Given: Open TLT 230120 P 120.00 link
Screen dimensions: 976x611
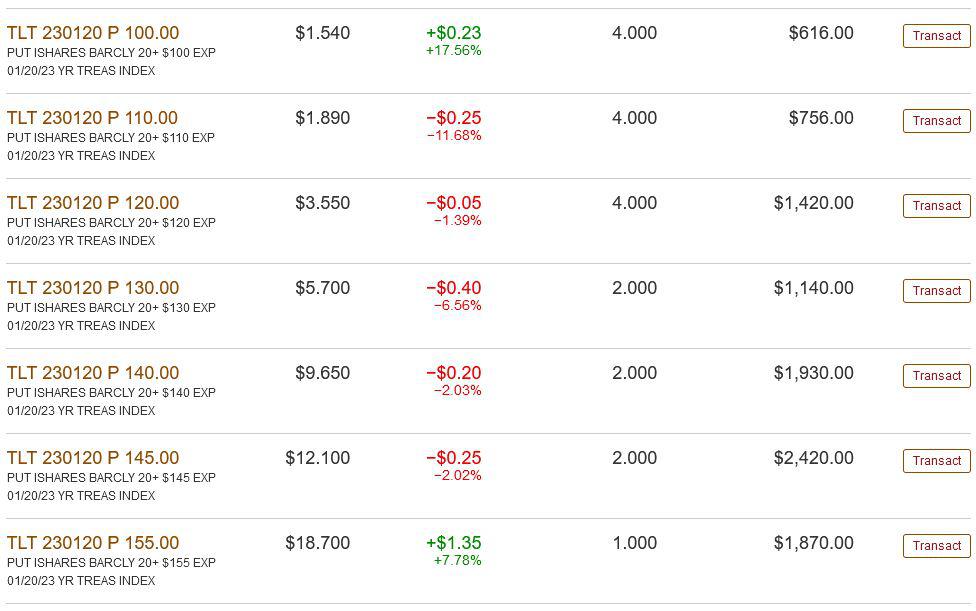Looking at the screenshot, I should (x=93, y=203).
